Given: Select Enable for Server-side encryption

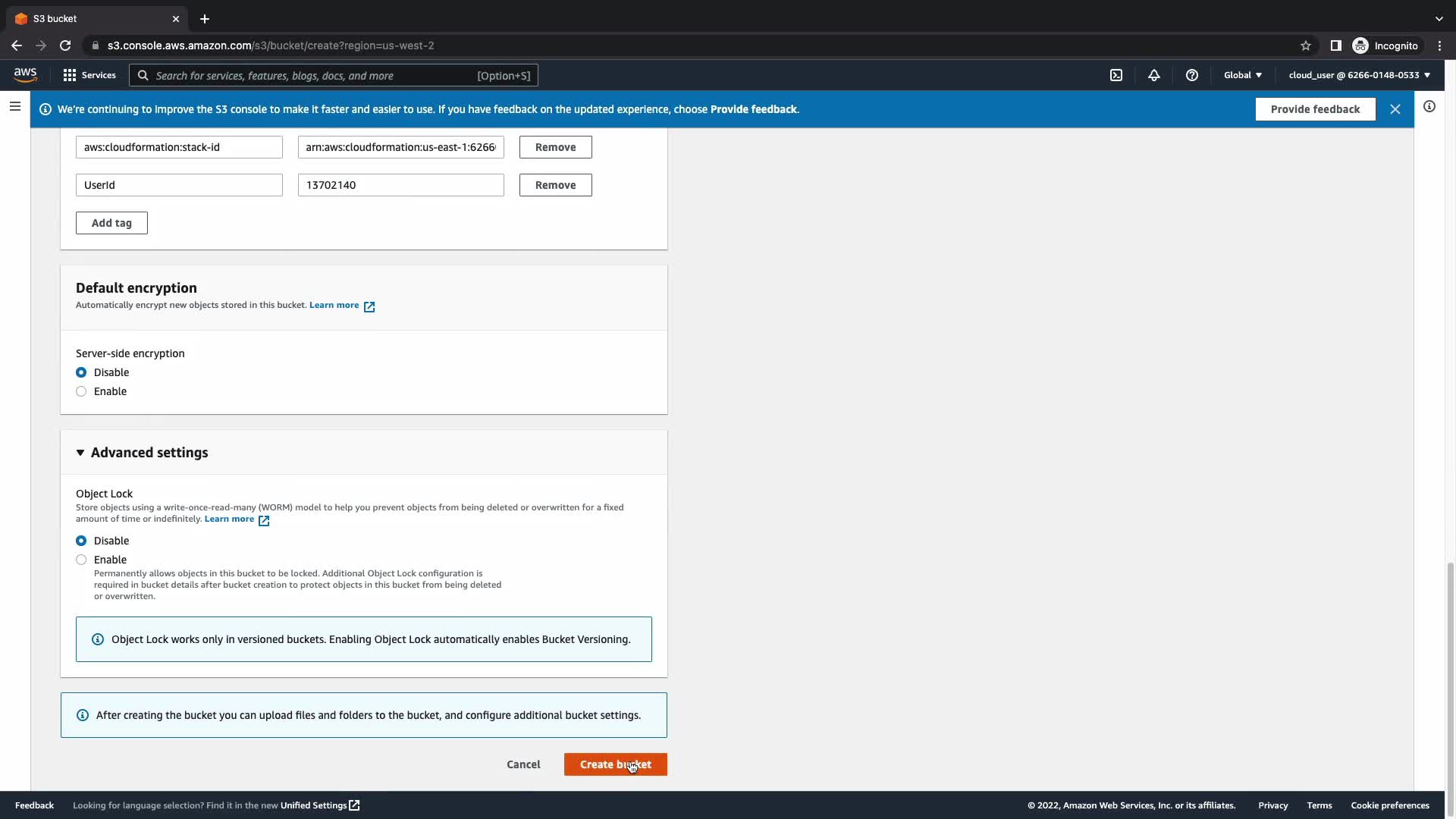Looking at the screenshot, I should pos(81,391).
